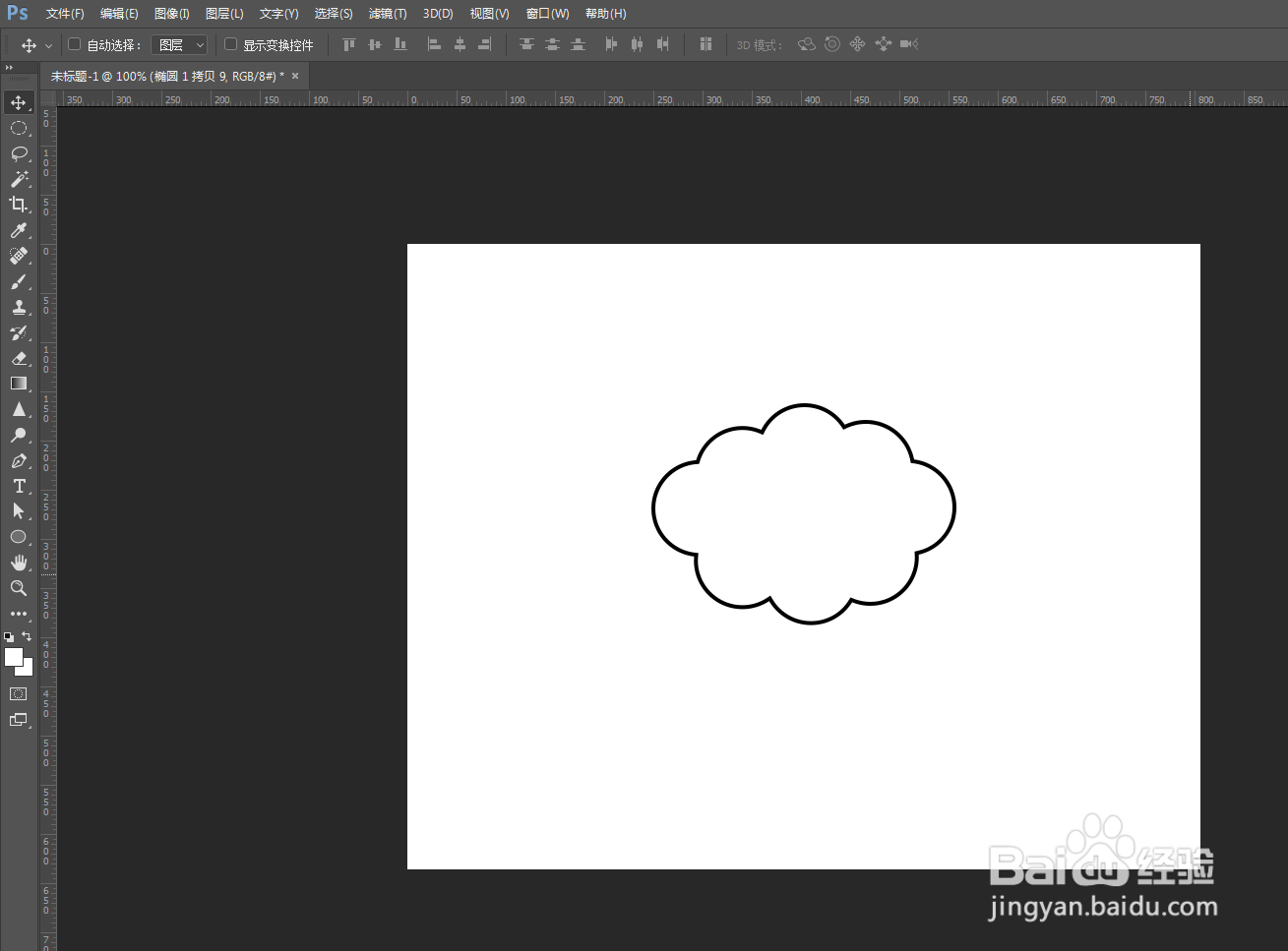
Task: Select the Healing Brush tool
Action: (19, 256)
